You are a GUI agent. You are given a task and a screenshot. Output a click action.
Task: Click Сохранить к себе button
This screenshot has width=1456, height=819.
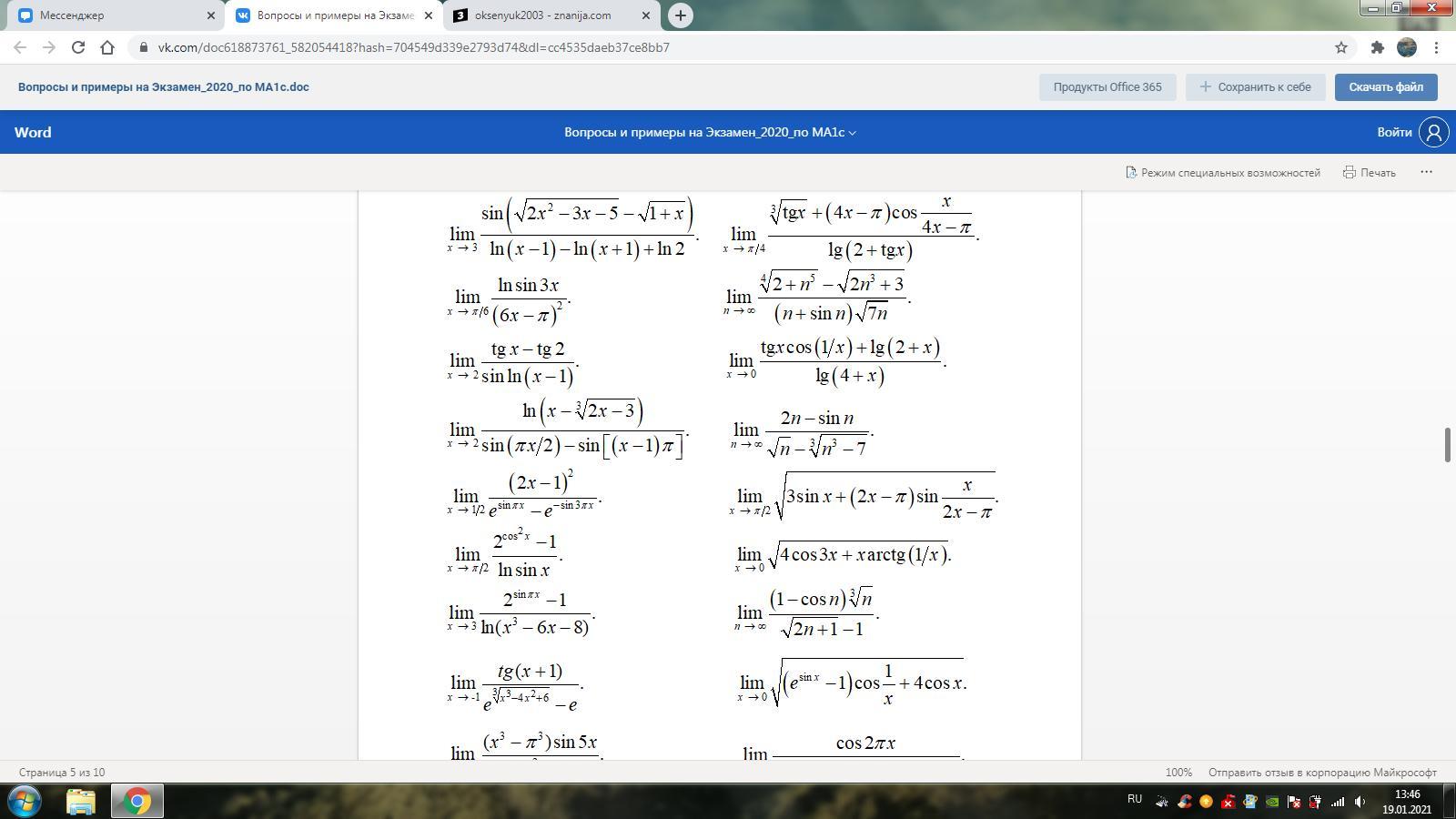(x=1255, y=87)
